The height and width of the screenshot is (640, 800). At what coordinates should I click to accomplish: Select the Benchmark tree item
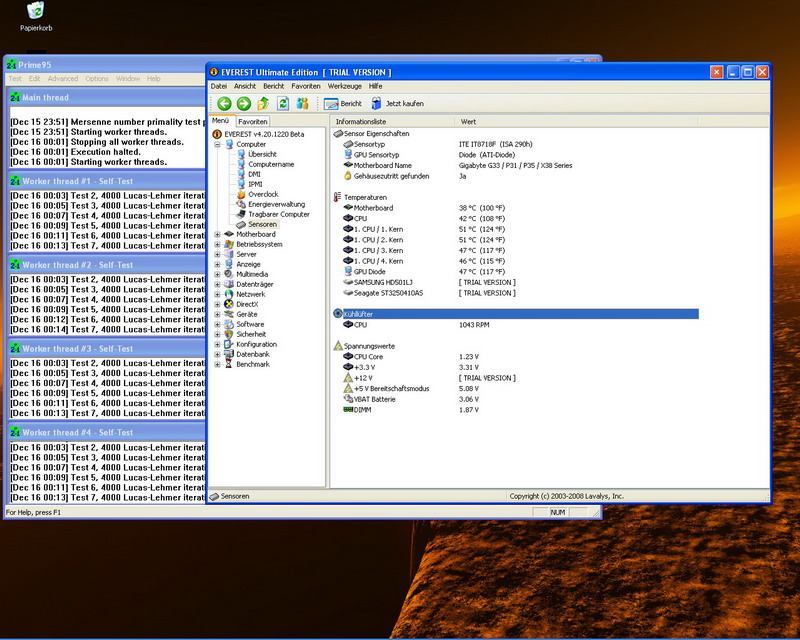[253, 364]
